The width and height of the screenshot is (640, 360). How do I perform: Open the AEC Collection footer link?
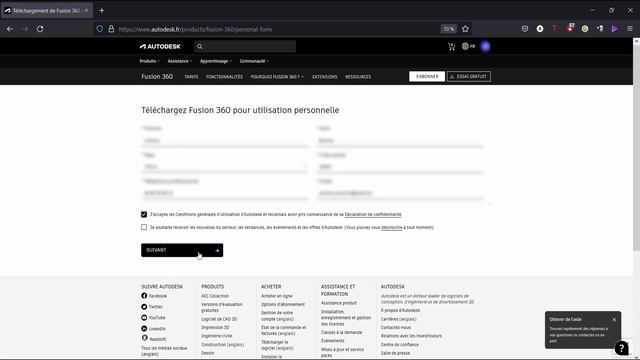215,296
